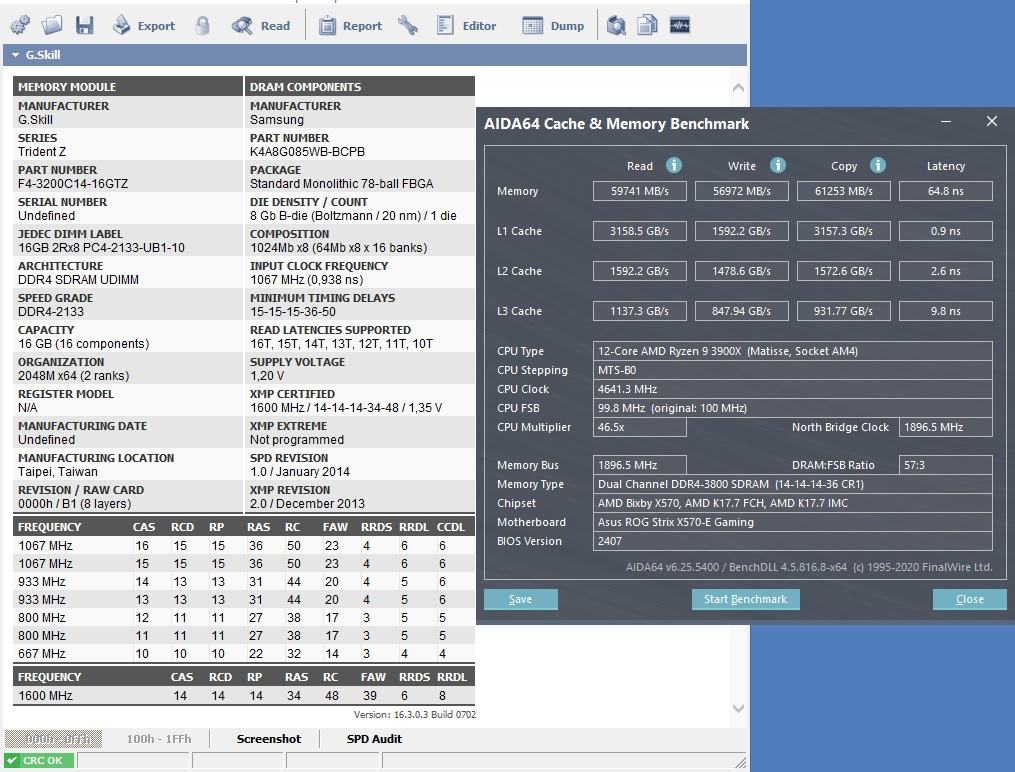Click the Close button in AIDA64 window
The width and height of the screenshot is (1015, 772).
tap(970, 599)
